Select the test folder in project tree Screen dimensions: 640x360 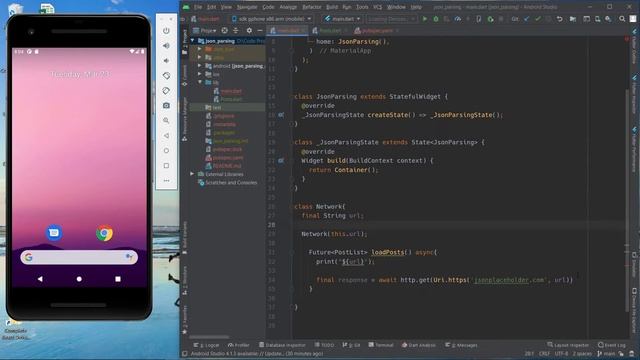coord(214,107)
